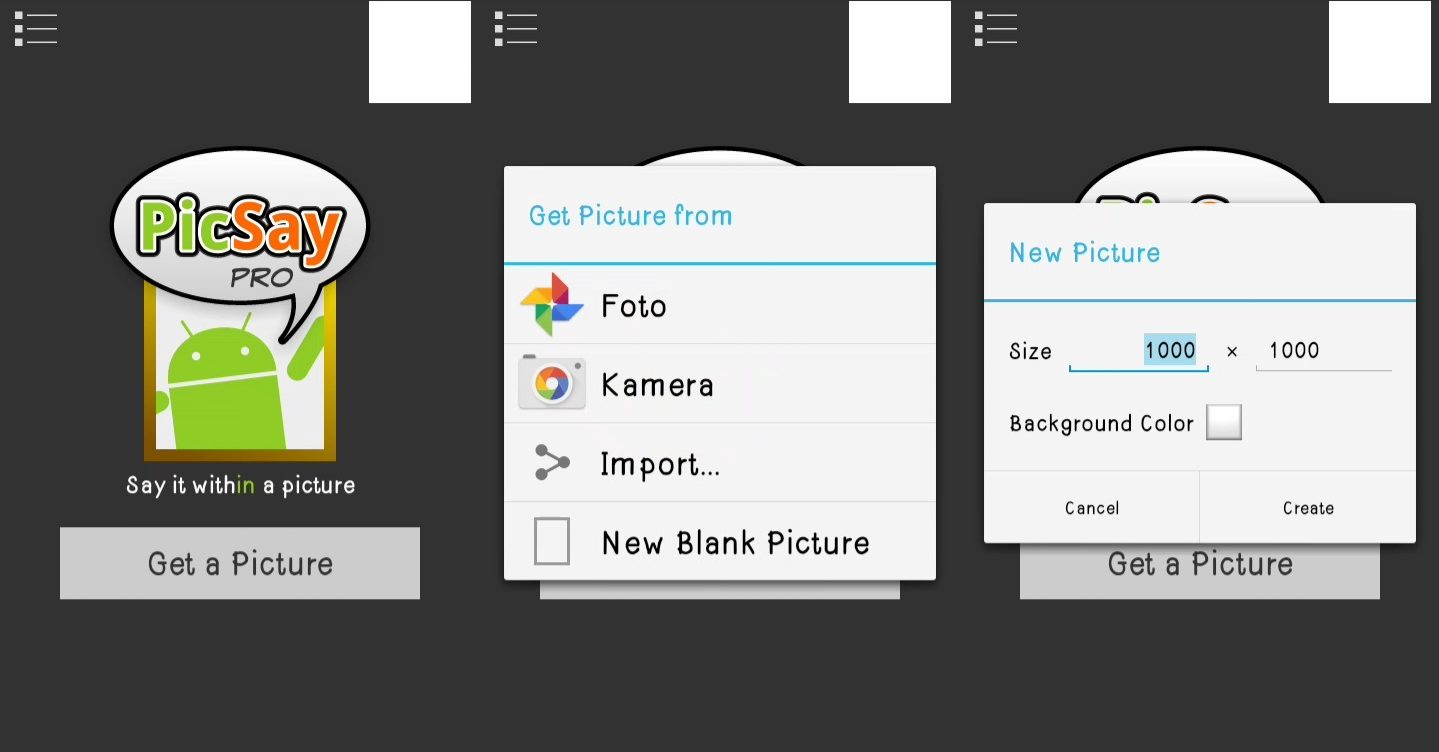1439x752 pixels.
Task: Tap Get a Picture behind the New Picture dialog
Action: pos(1199,568)
